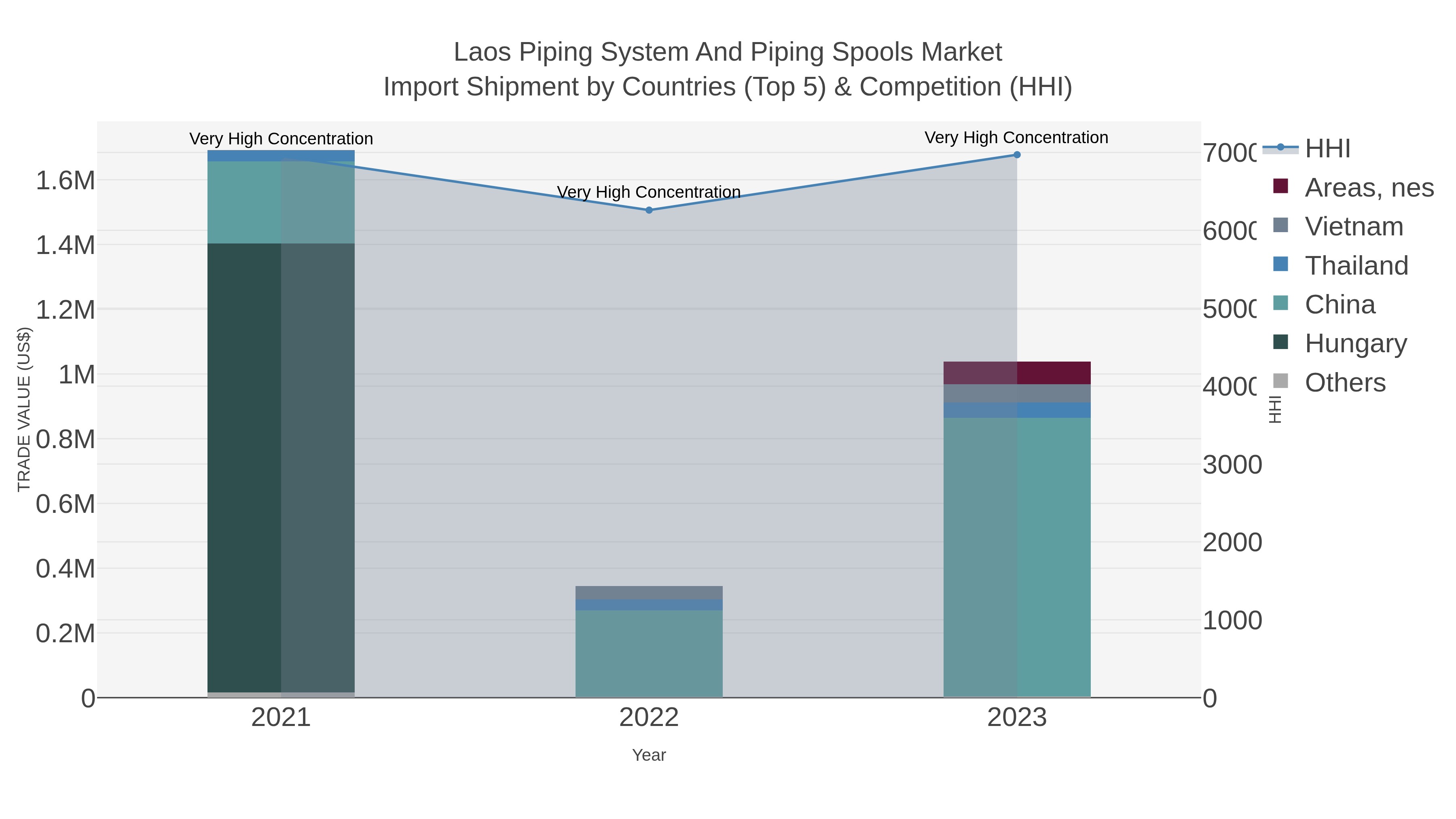Click the chart title Laos Piping System
Image resolution: width=1456 pixels, height=819 pixels.
click(728, 52)
